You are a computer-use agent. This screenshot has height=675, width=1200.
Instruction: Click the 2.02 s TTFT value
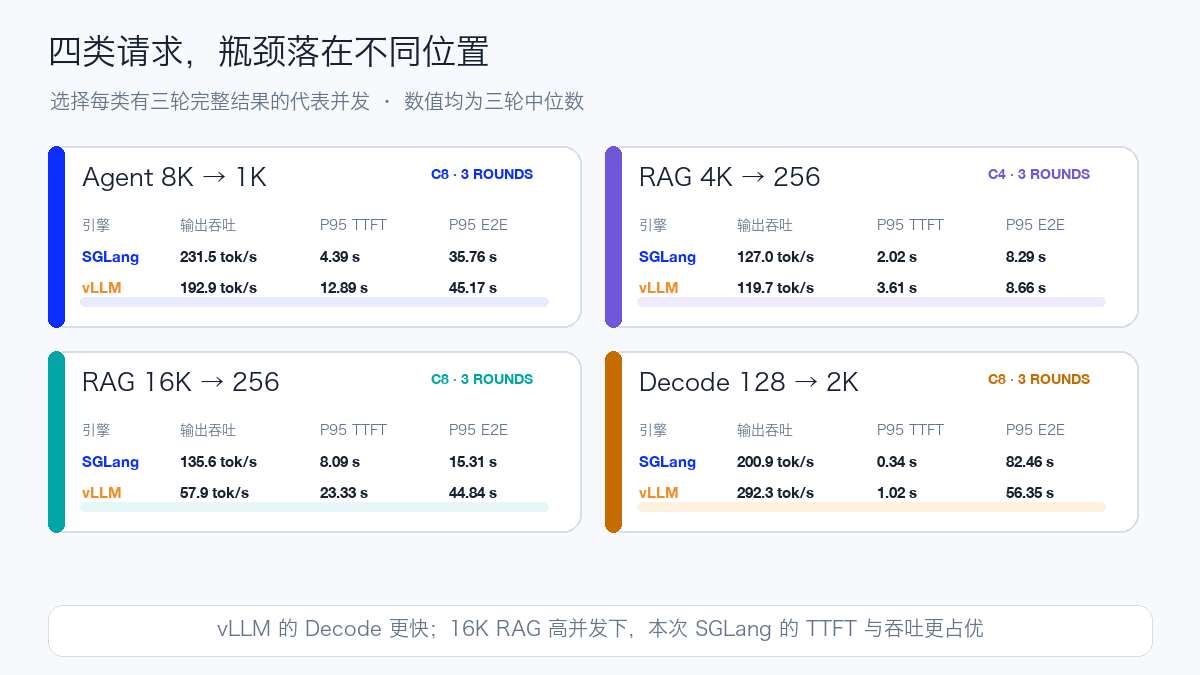tap(897, 257)
